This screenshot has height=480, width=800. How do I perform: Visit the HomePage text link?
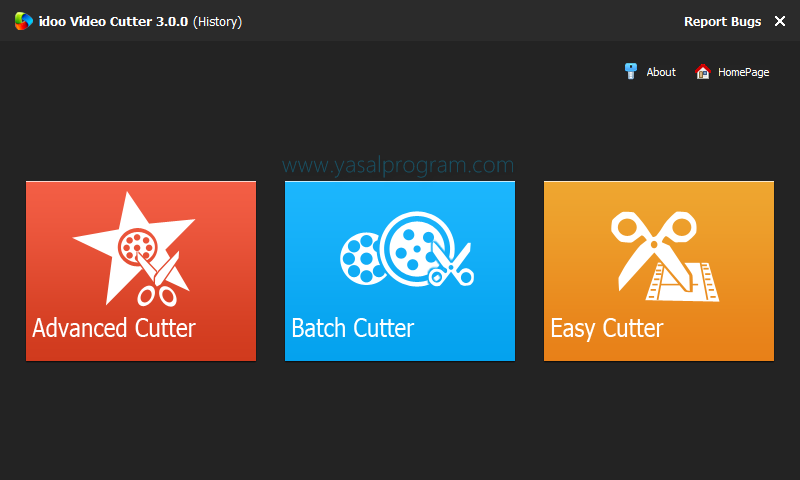tap(743, 72)
